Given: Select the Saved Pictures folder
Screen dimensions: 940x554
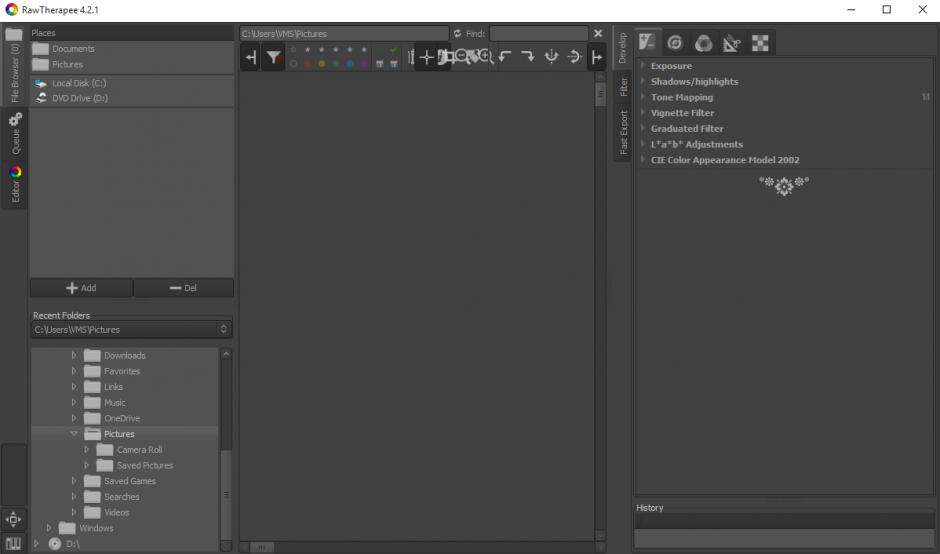Looking at the screenshot, I should [145, 465].
